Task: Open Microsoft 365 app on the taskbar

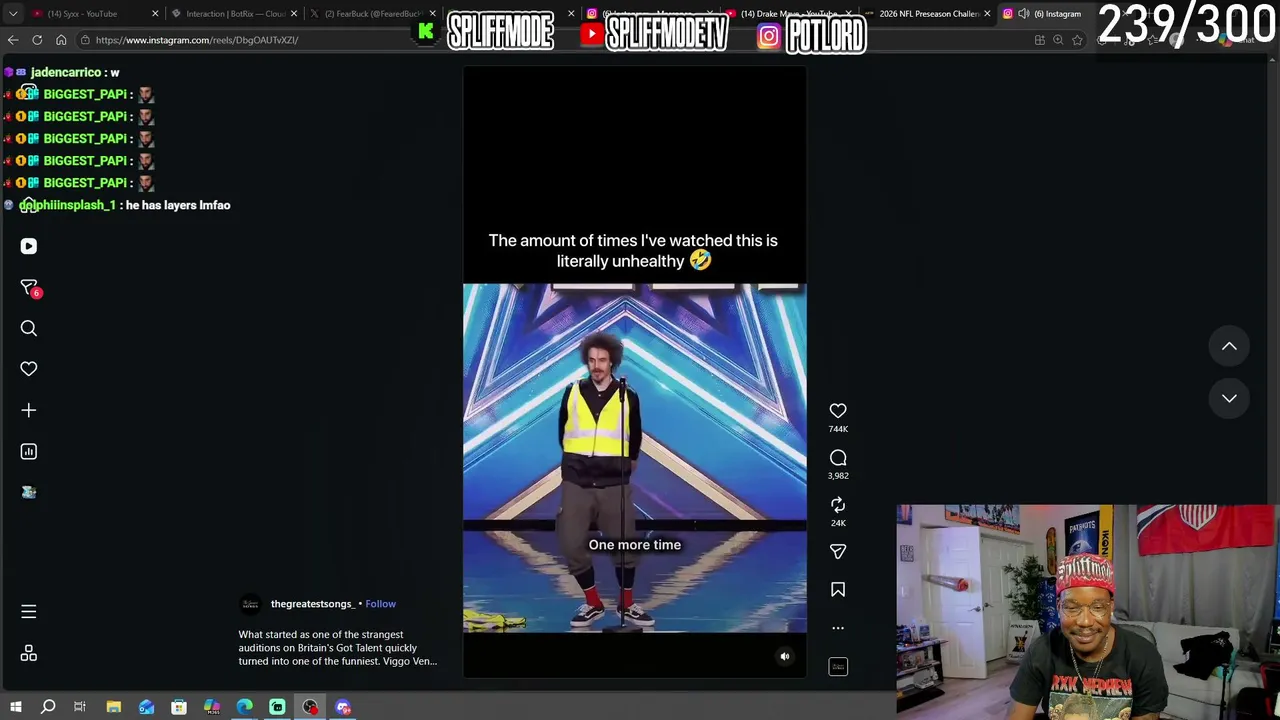Action: click(x=212, y=708)
